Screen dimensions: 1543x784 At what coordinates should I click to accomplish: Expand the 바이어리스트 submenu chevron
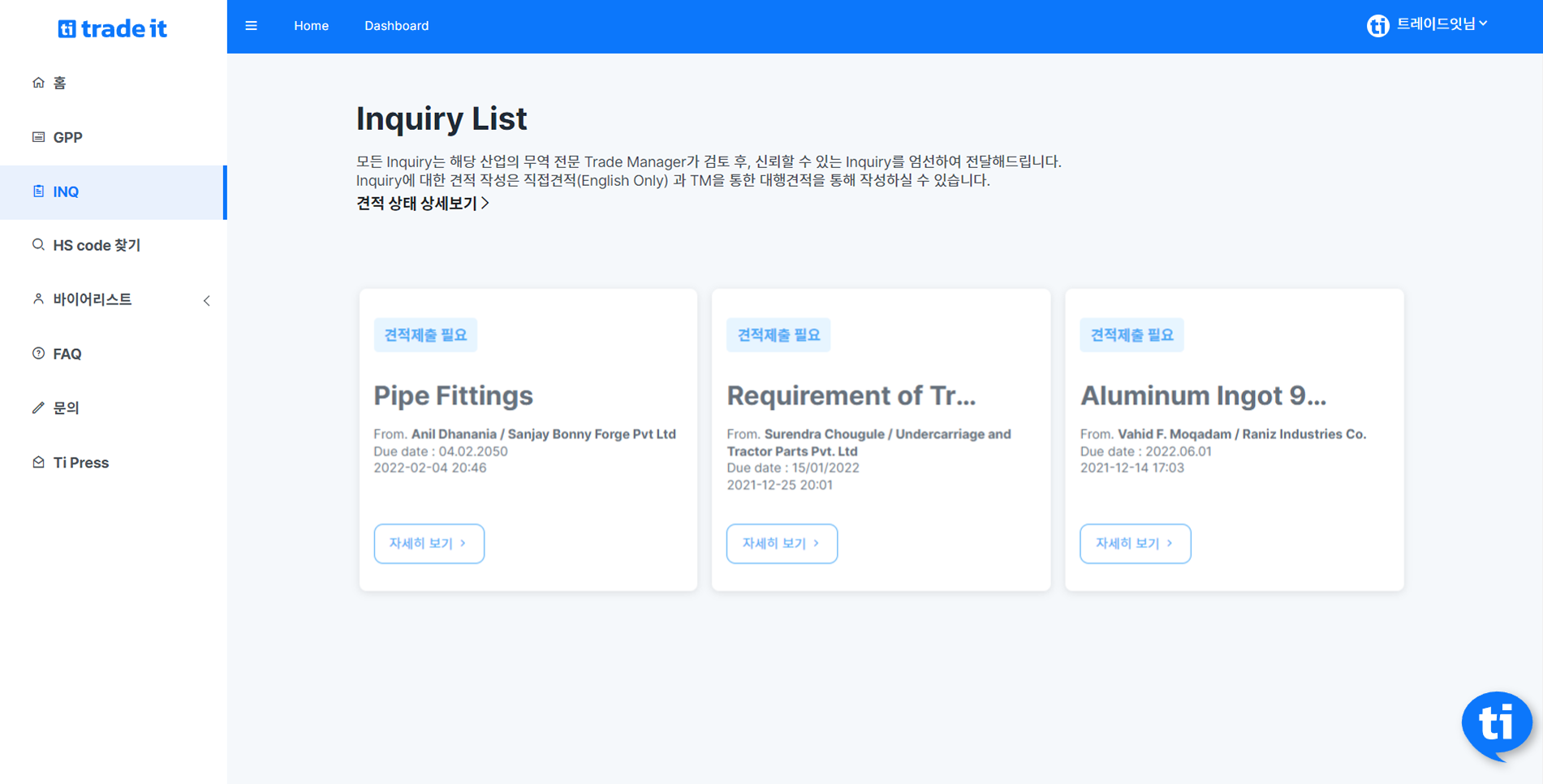pyautogui.click(x=206, y=300)
